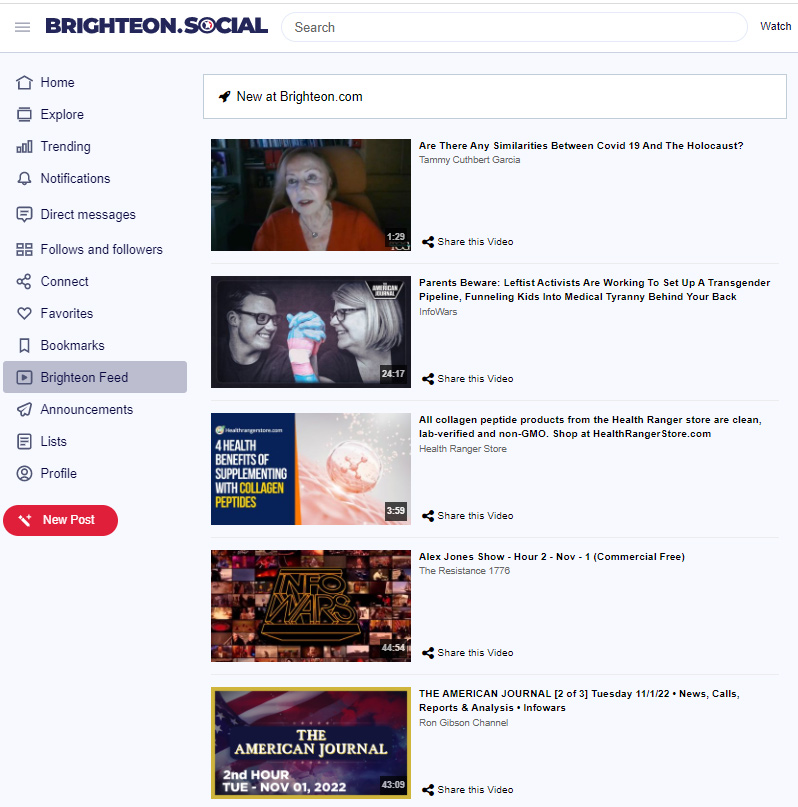The height and width of the screenshot is (807, 798).
Task: Click Share this Video under American Journal
Action: pos(475,790)
